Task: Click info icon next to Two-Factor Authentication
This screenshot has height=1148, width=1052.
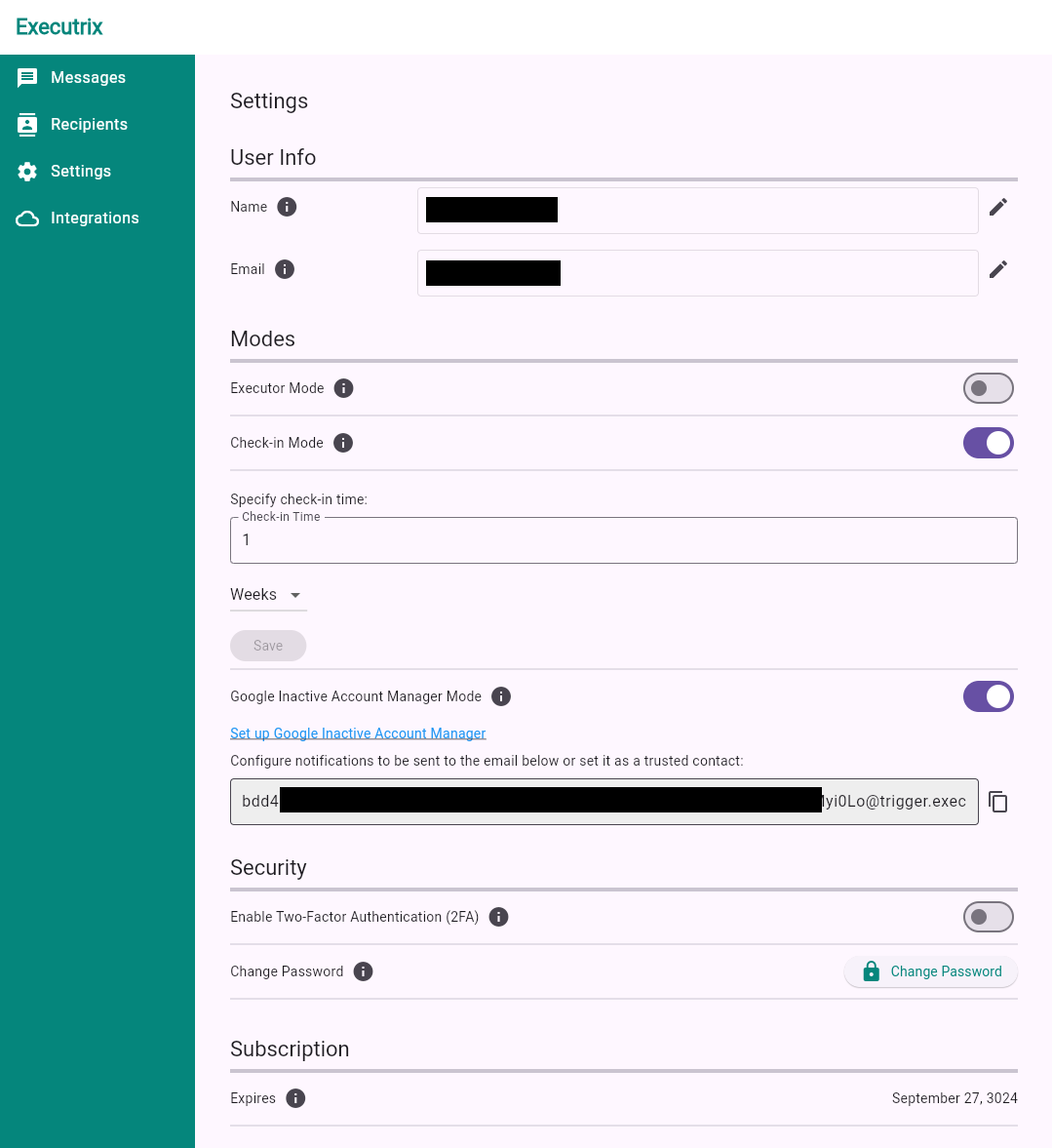Action: tap(498, 917)
